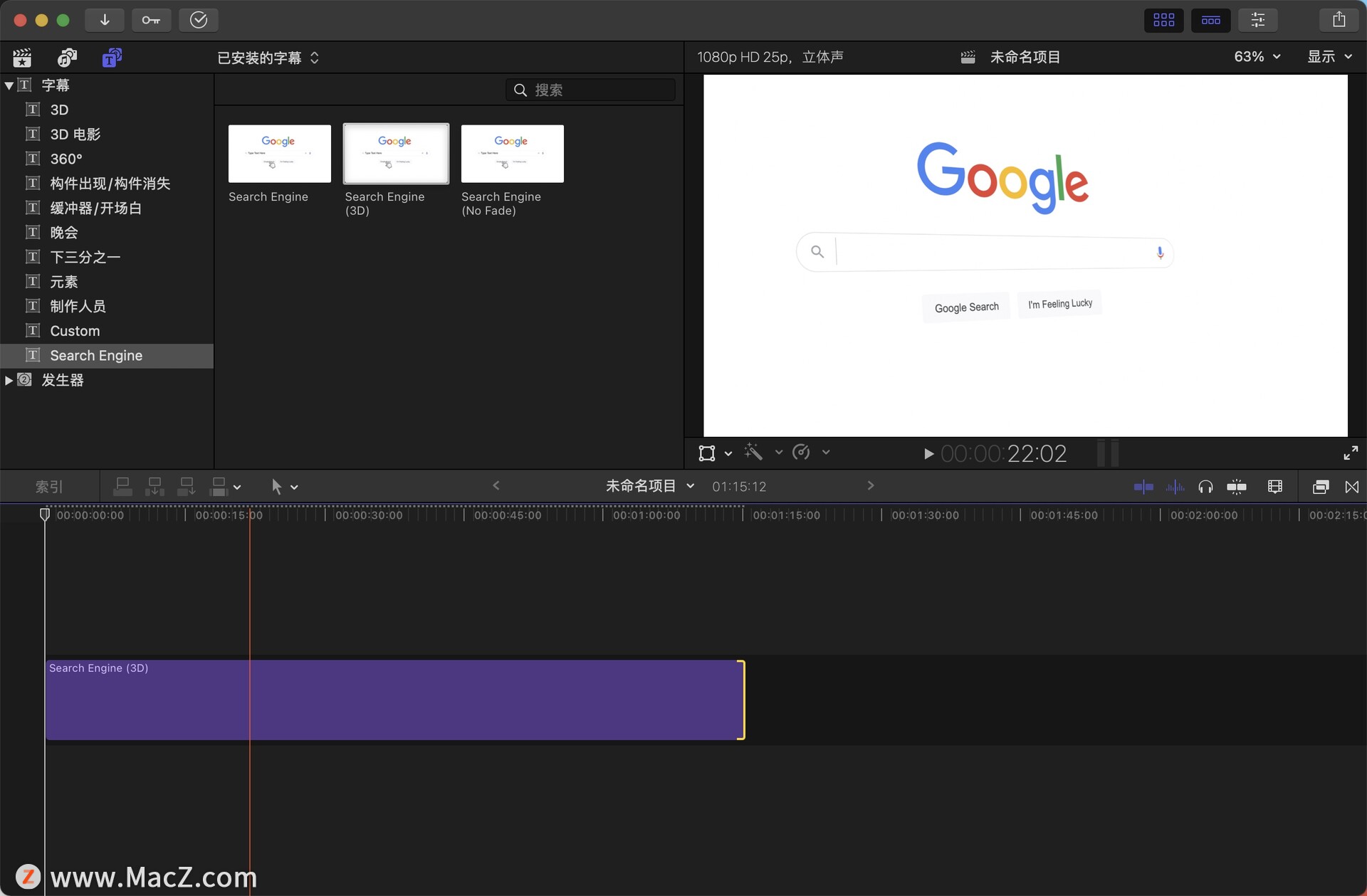Image resolution: width=1367 pixels, height=896 pixels.
Task: Click the 未命名项目 viewer title
Action: (1025, 57)
